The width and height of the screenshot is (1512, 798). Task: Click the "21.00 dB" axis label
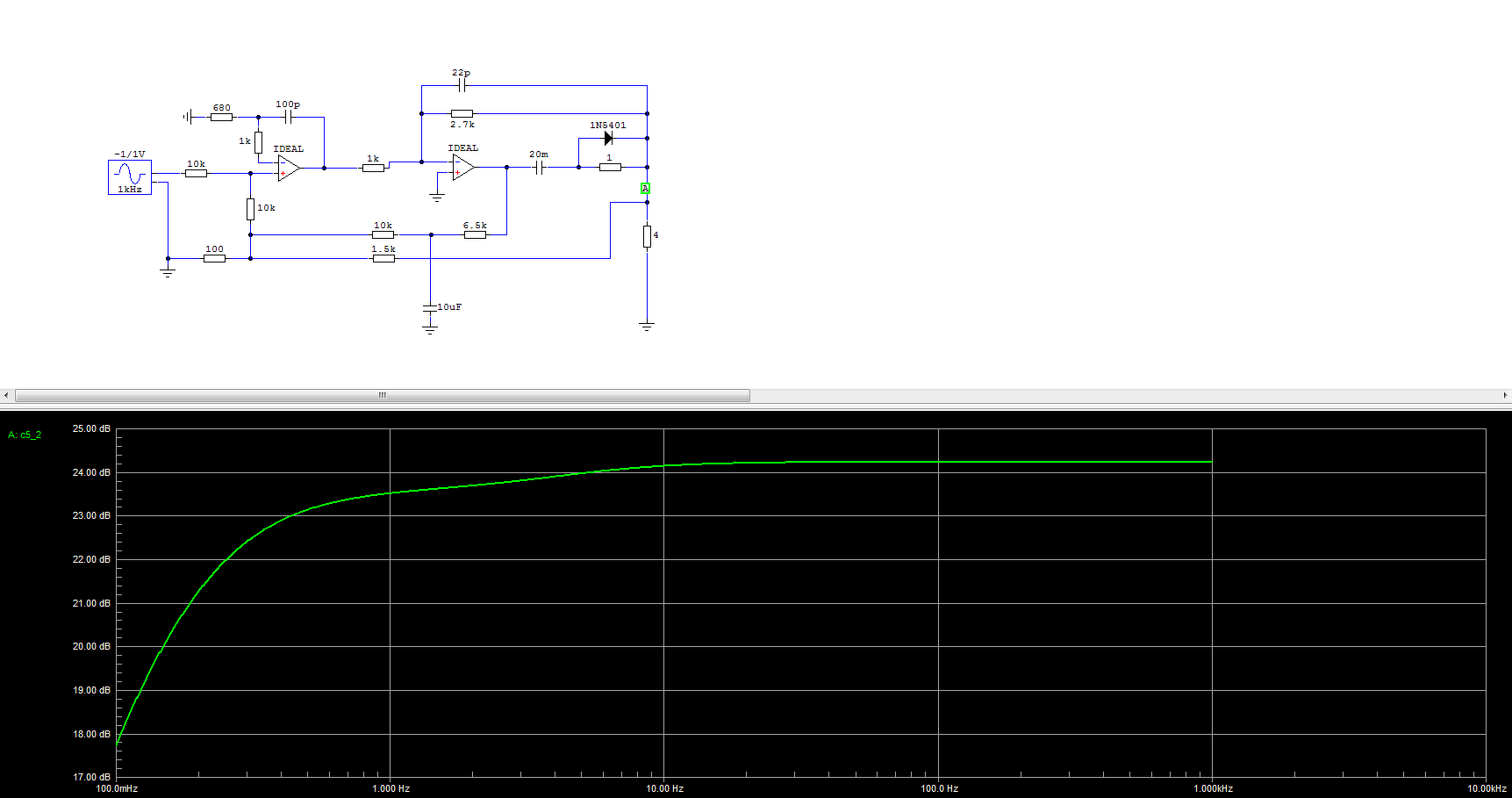(91, 603)
